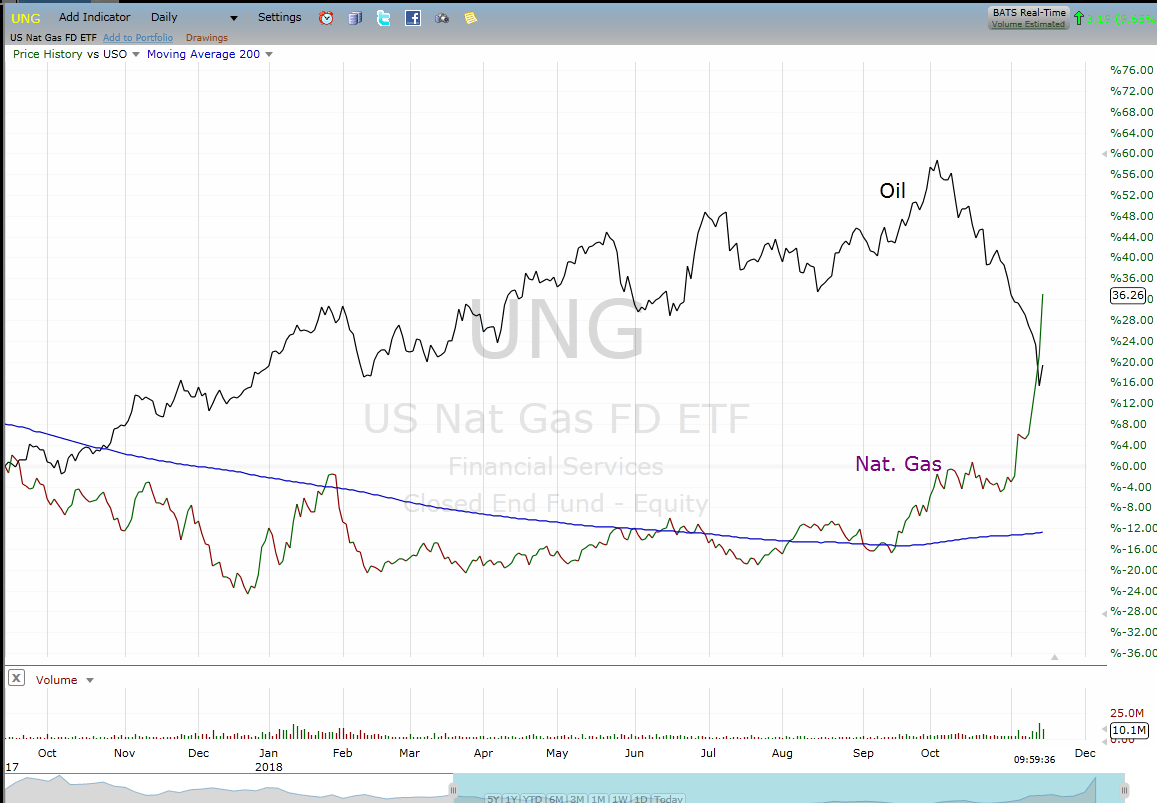Click the %0.00 axis label

tap(1128, 466)
